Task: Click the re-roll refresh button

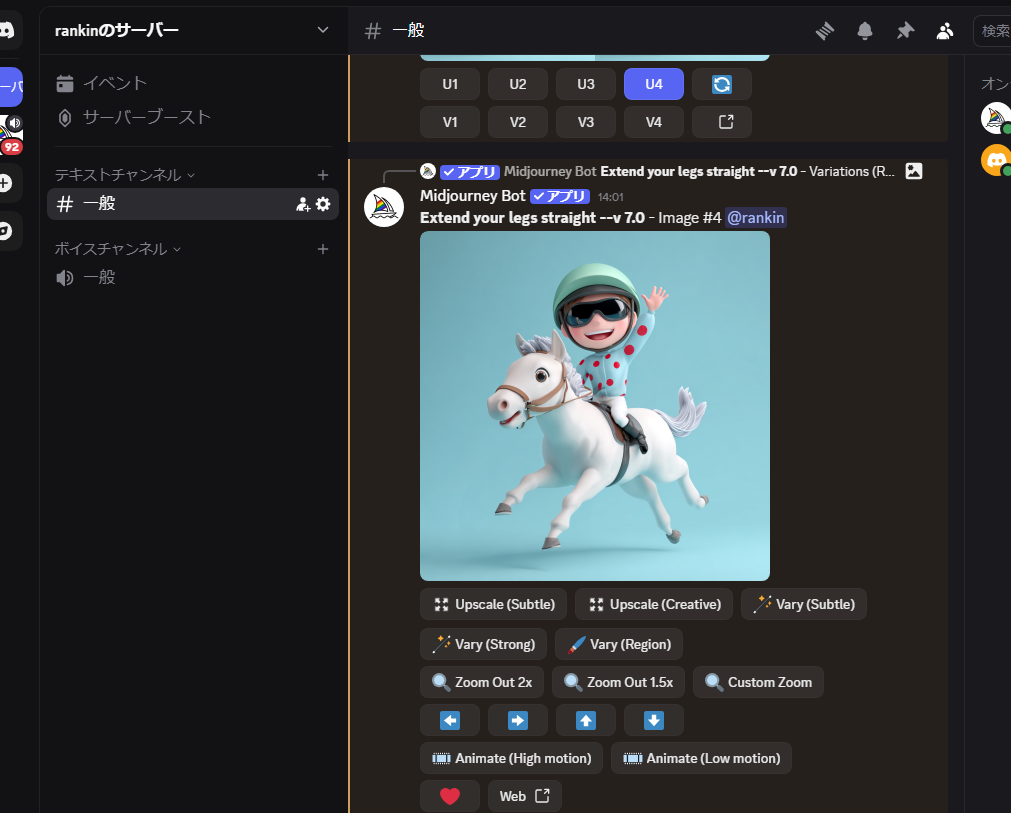Action: coord(721,84)
